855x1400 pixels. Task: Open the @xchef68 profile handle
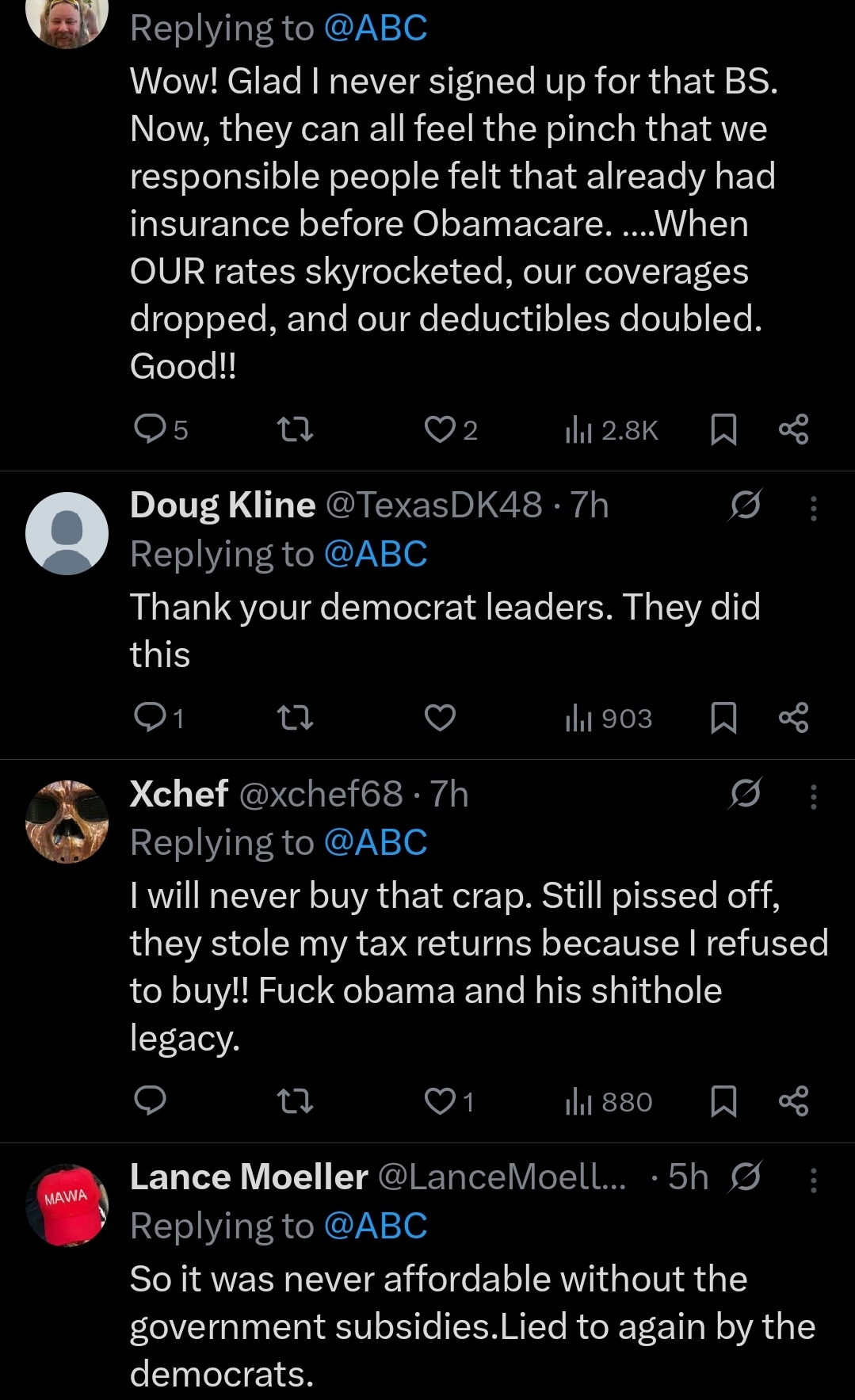coord(321,794)
